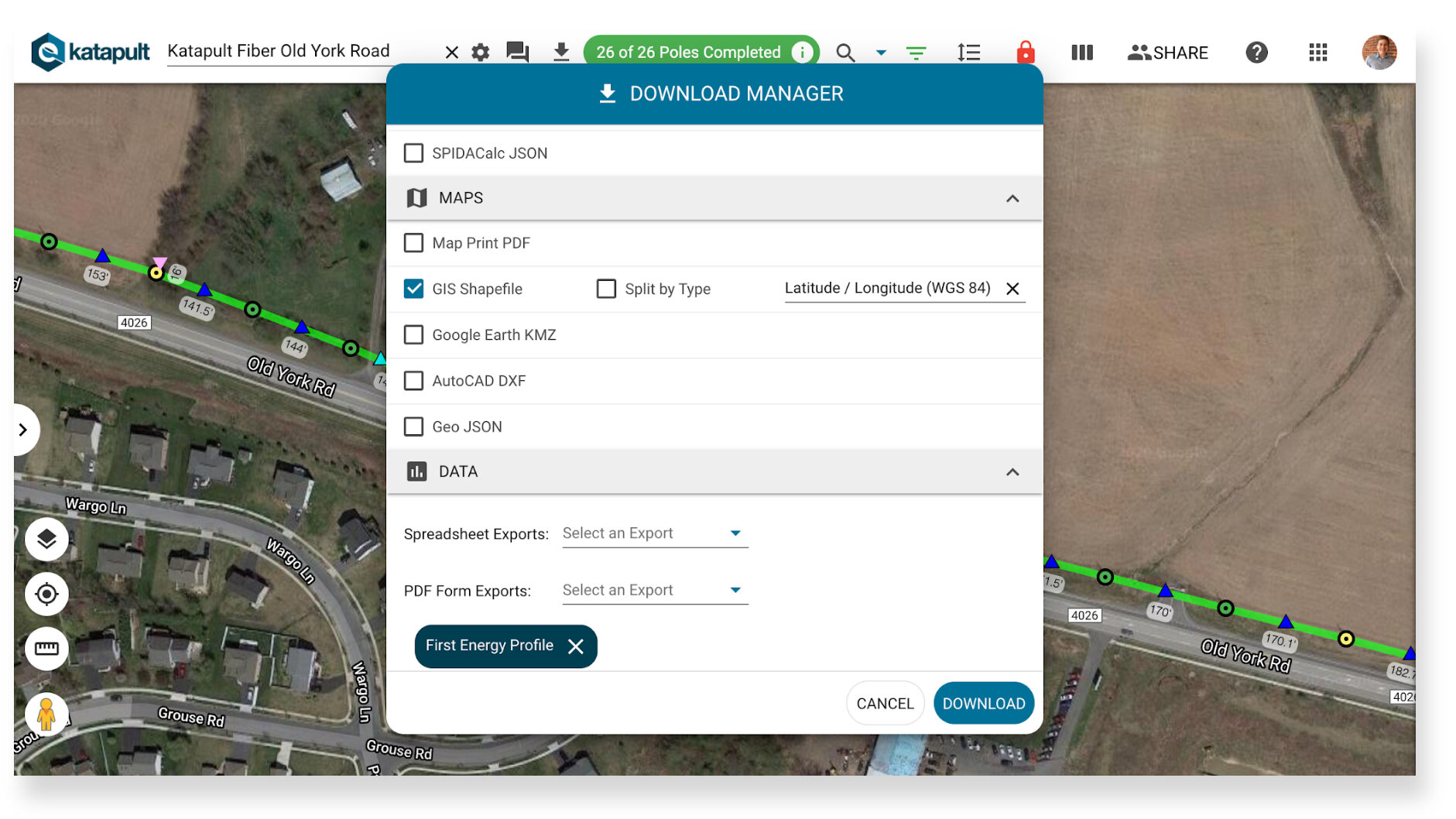Click the Katapult logo
The width and height of the screenshot is (1456, 819).
90,52
